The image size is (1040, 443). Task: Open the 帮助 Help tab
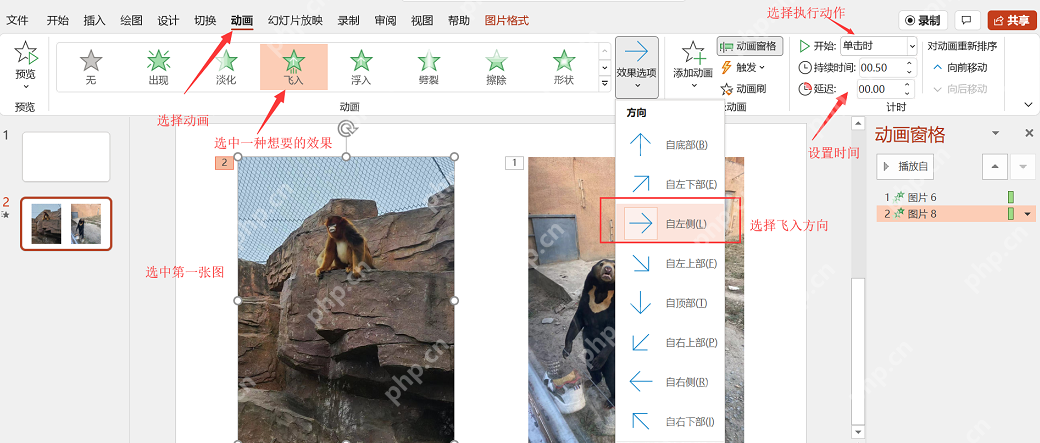459,21
